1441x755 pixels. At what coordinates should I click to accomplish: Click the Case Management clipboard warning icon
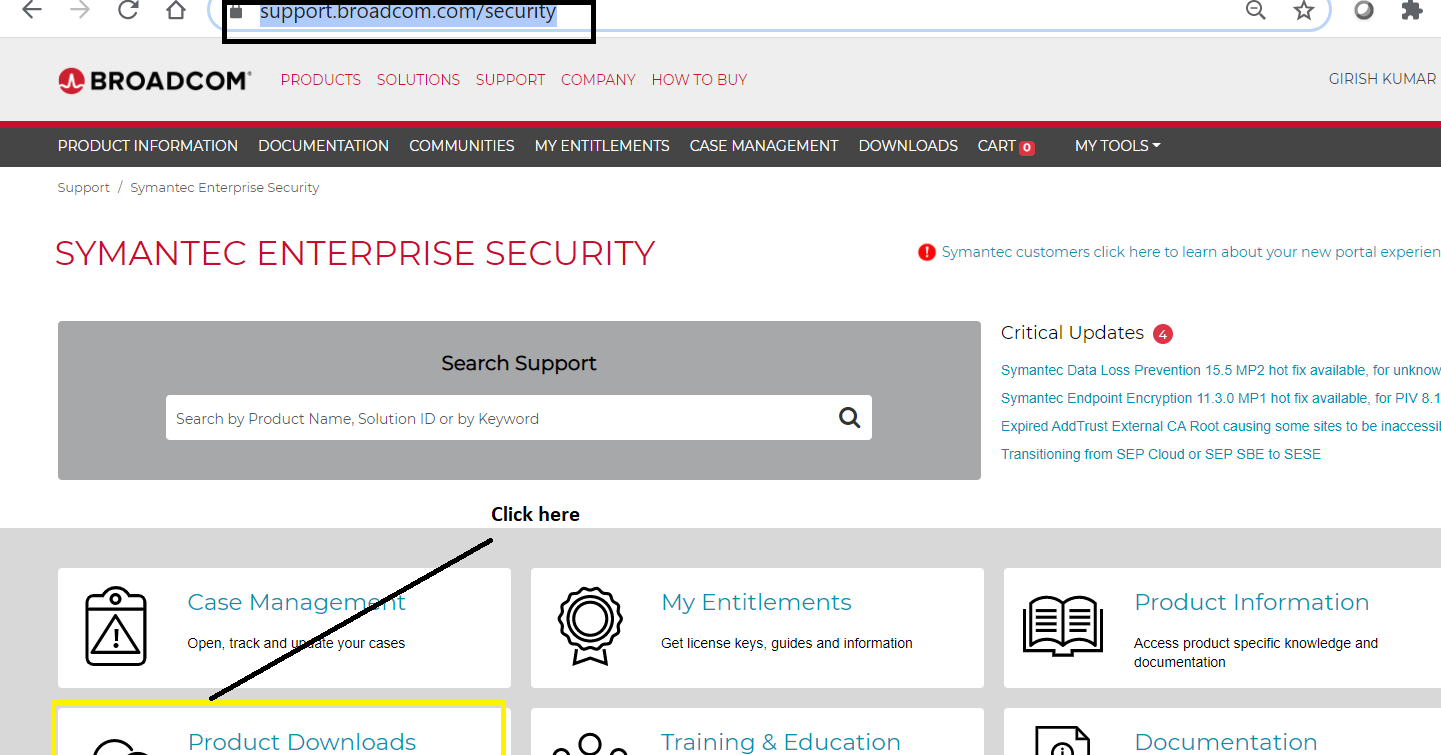(x=116, y=626)
